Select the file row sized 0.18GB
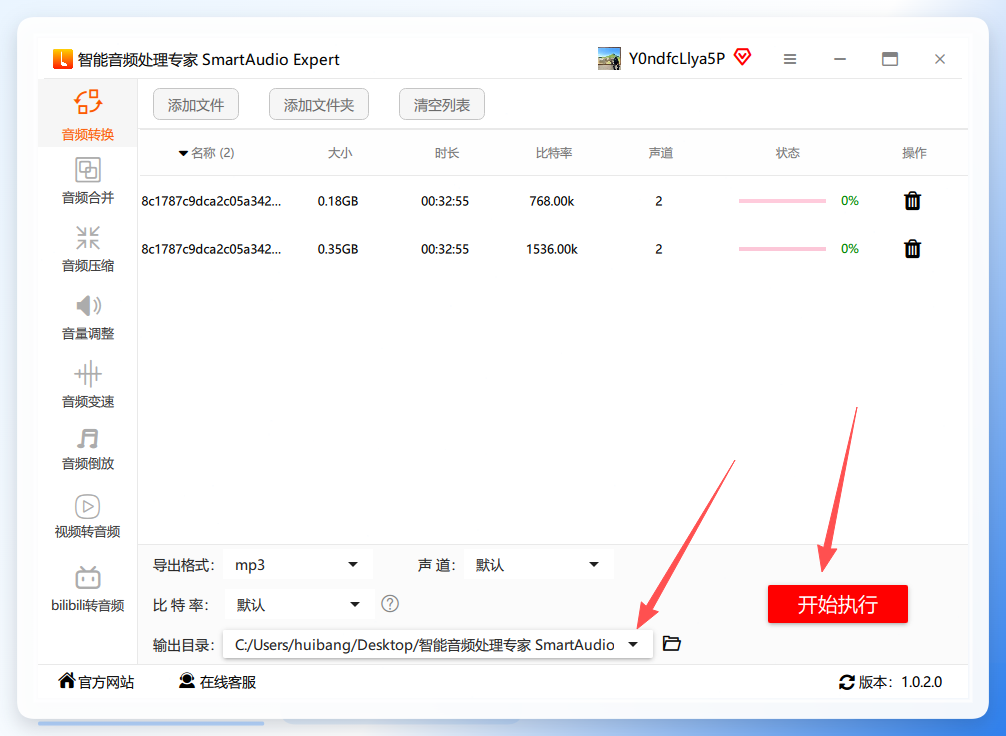This screenshot has width=1006, height=736. pos(553,201)
